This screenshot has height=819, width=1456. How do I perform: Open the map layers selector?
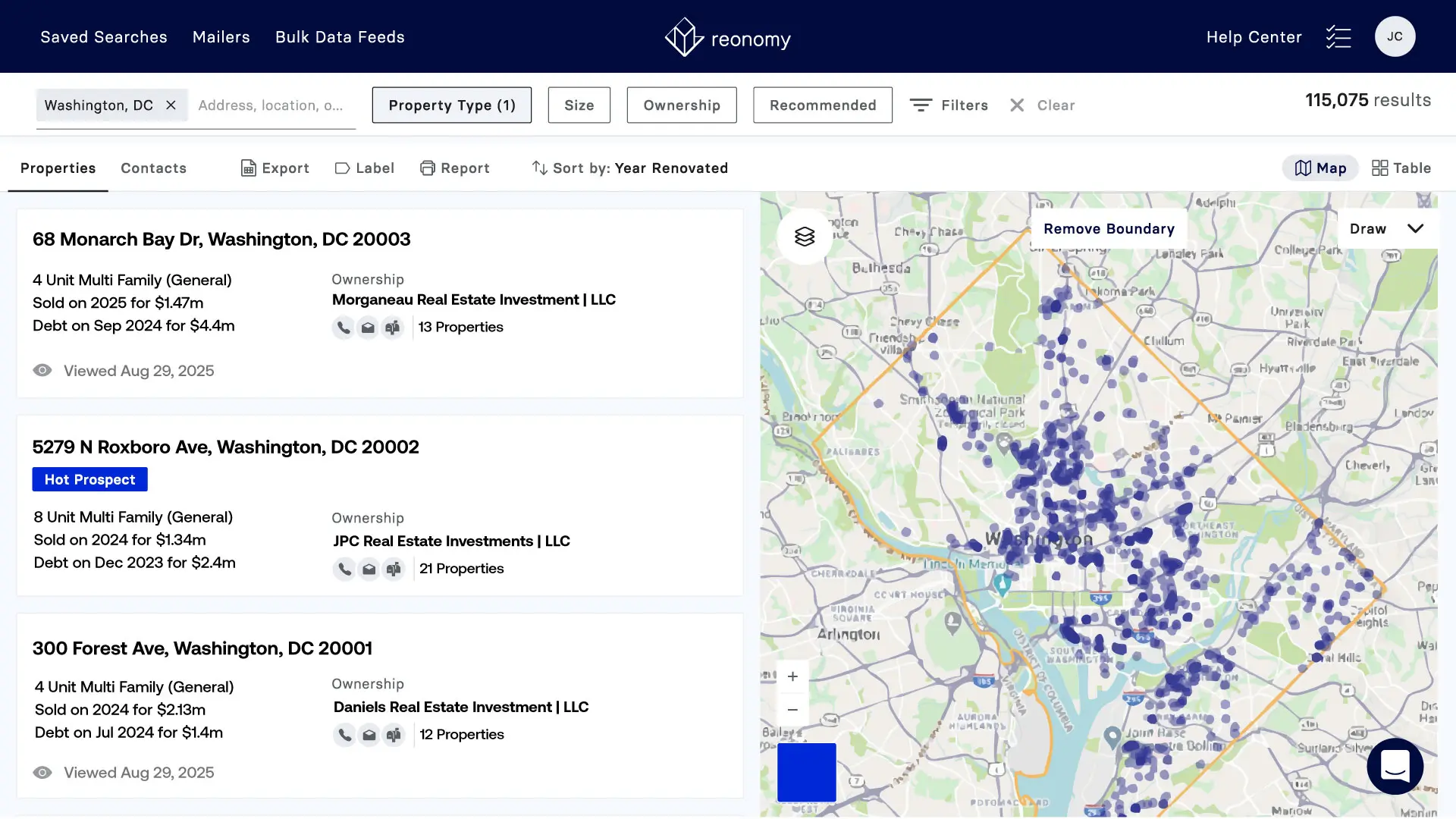(803, 236)
